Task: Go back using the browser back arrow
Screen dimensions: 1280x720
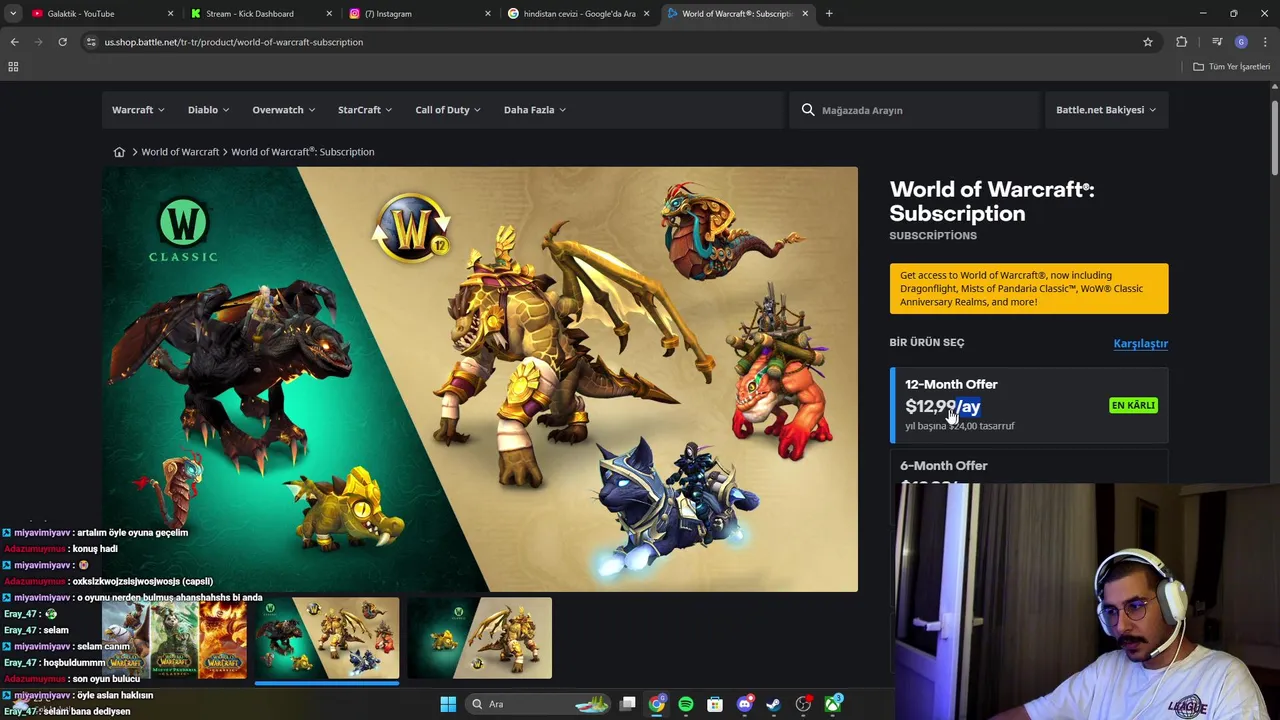Action: point(14,42)
